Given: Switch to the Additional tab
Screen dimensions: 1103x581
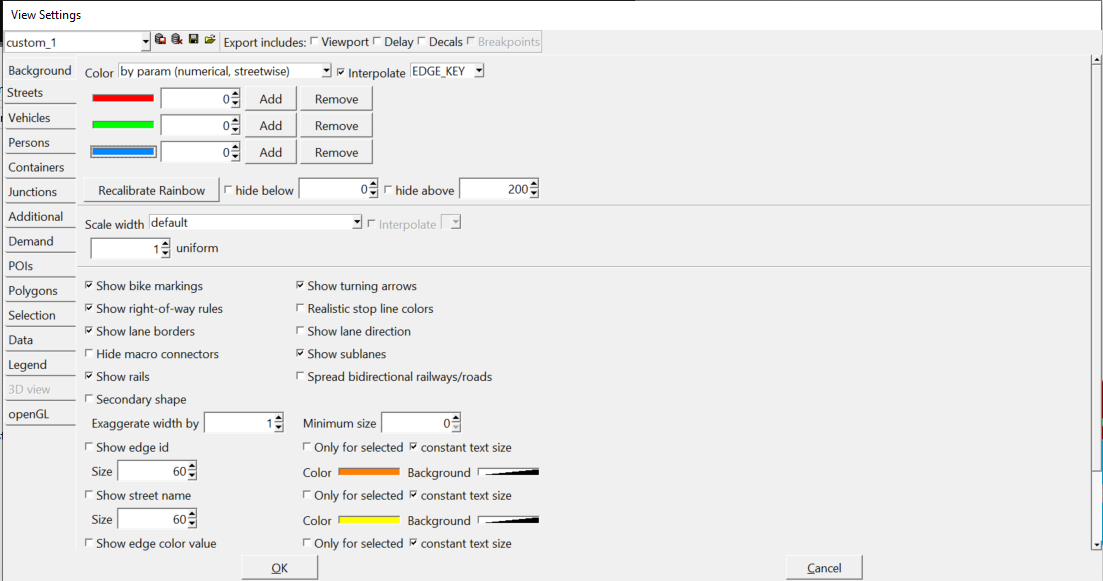Looking at the screenshot, I should 40,216.
